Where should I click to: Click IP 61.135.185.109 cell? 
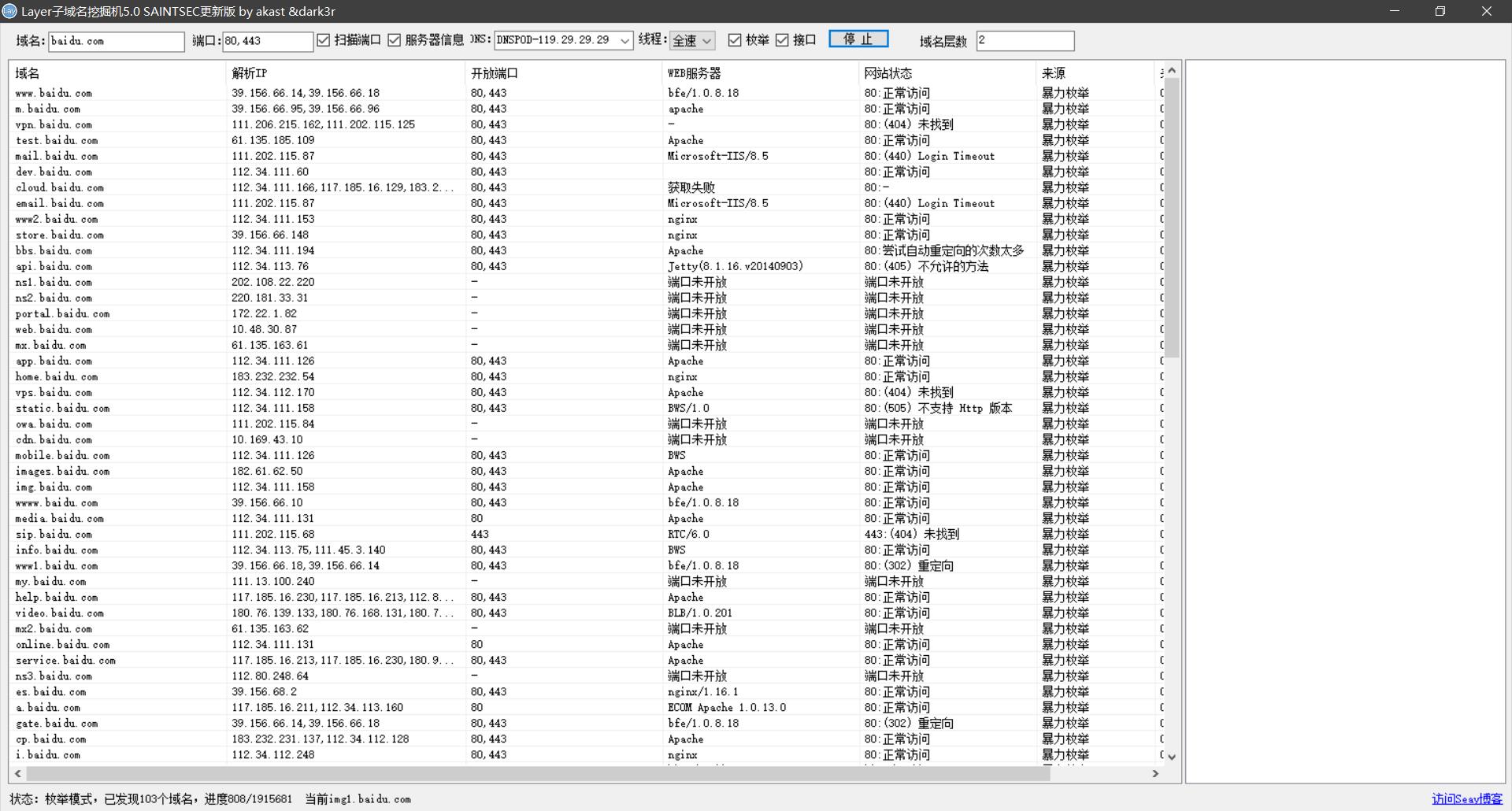273,140
